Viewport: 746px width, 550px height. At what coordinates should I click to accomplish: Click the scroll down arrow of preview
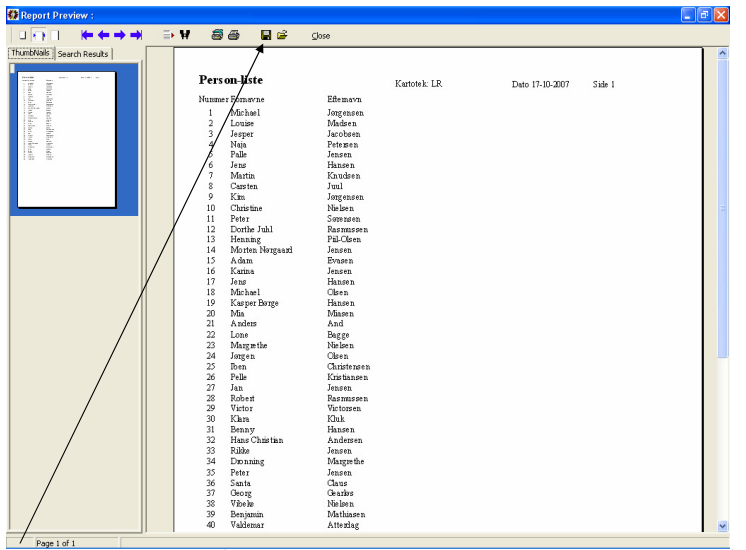click(x=722, y=526)
